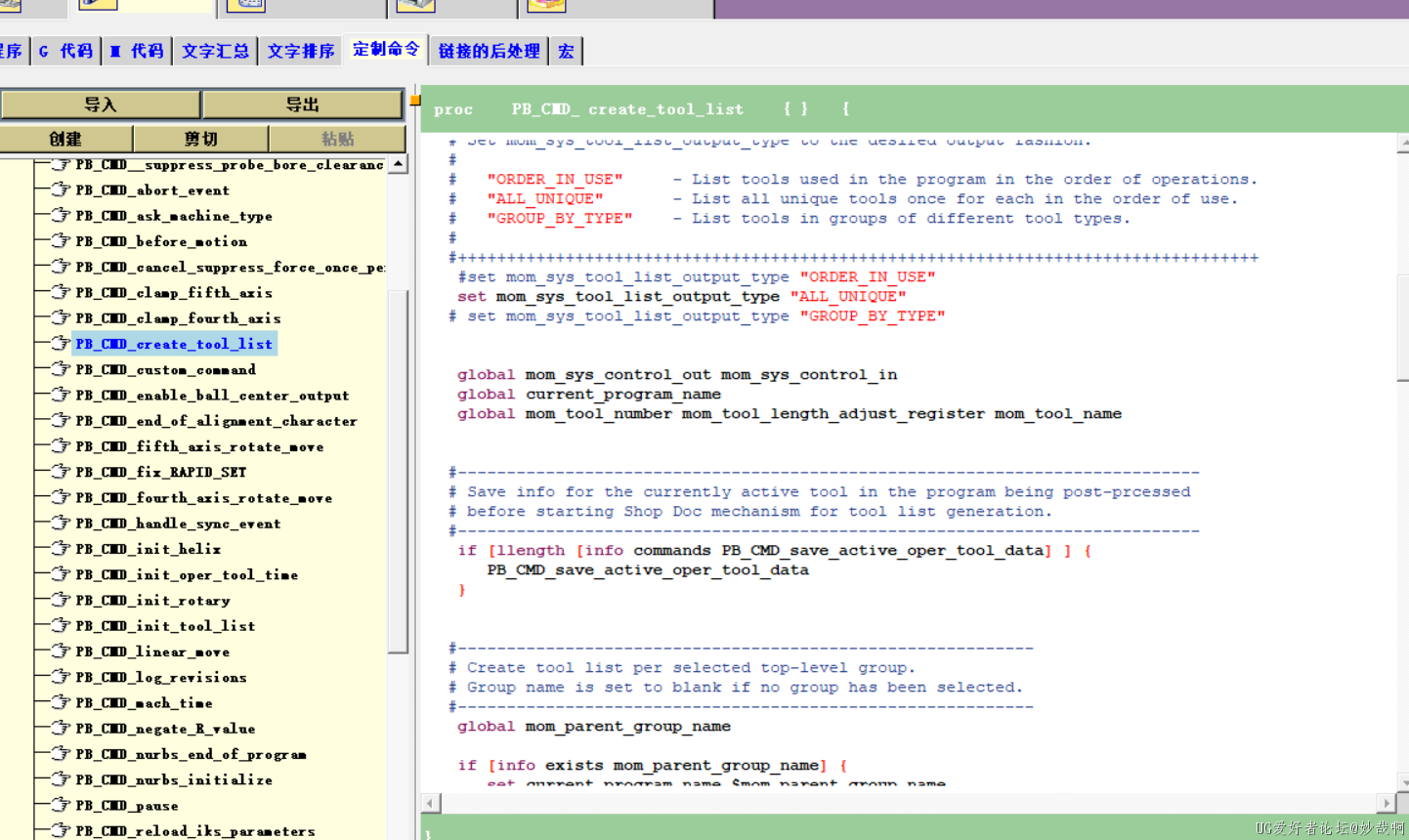
Task: Click the 剪切 cut button
Action: pyautogui.click(x=200, y=139)
